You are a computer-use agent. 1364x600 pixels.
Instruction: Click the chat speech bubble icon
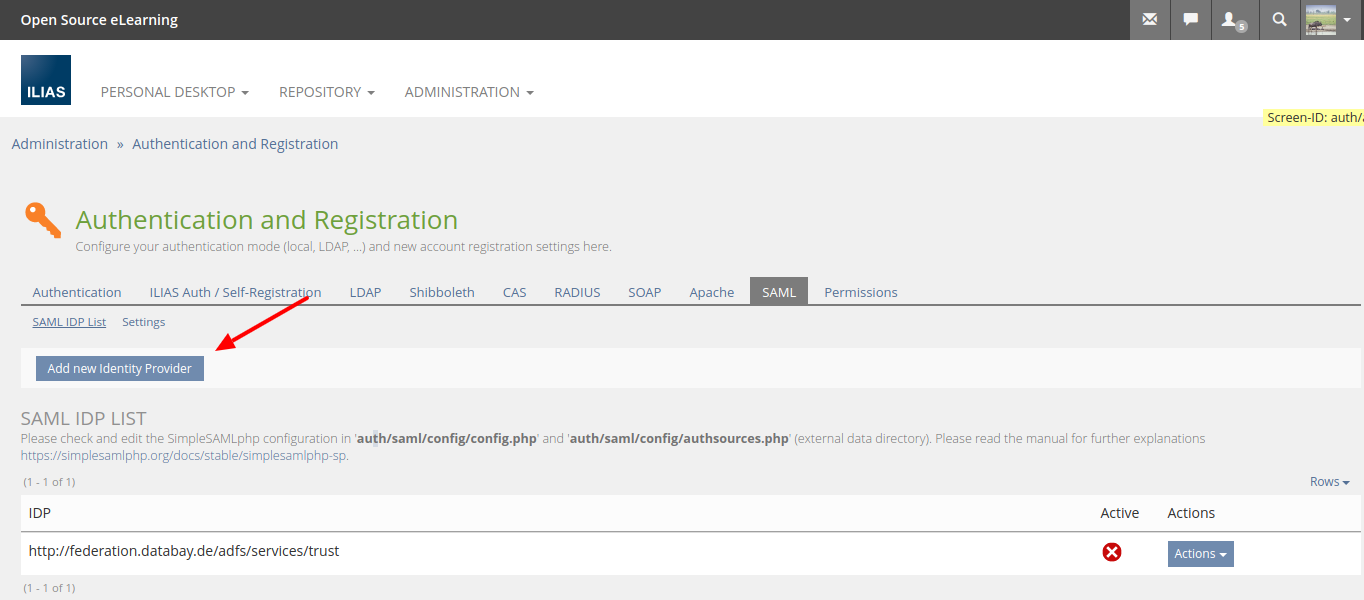(1190, 19)
